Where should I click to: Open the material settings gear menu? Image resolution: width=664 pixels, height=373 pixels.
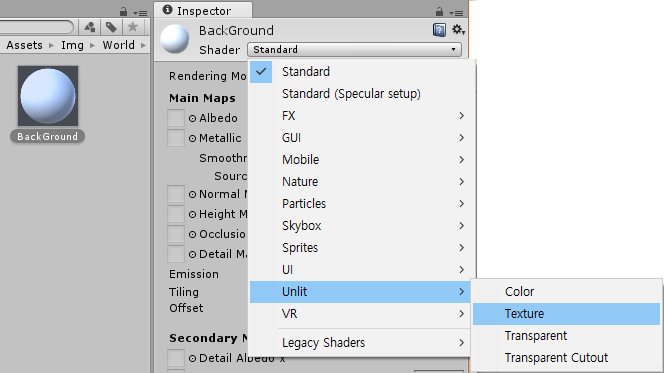pos(458,30)
